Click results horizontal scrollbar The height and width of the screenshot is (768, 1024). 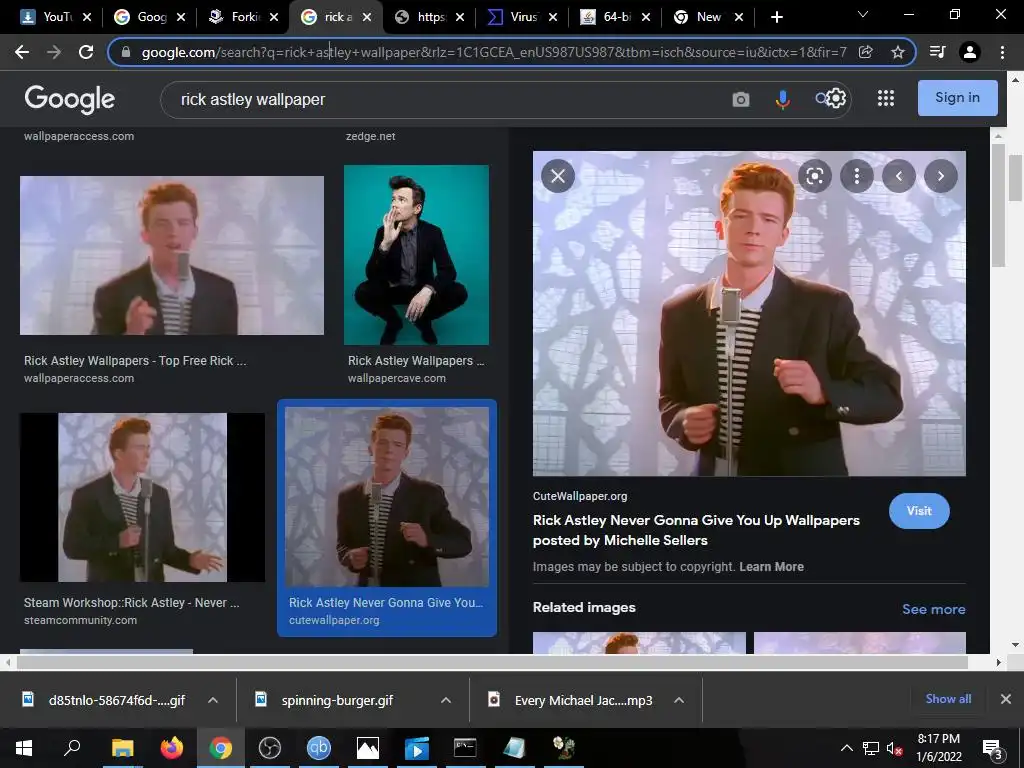pos(492,662)
